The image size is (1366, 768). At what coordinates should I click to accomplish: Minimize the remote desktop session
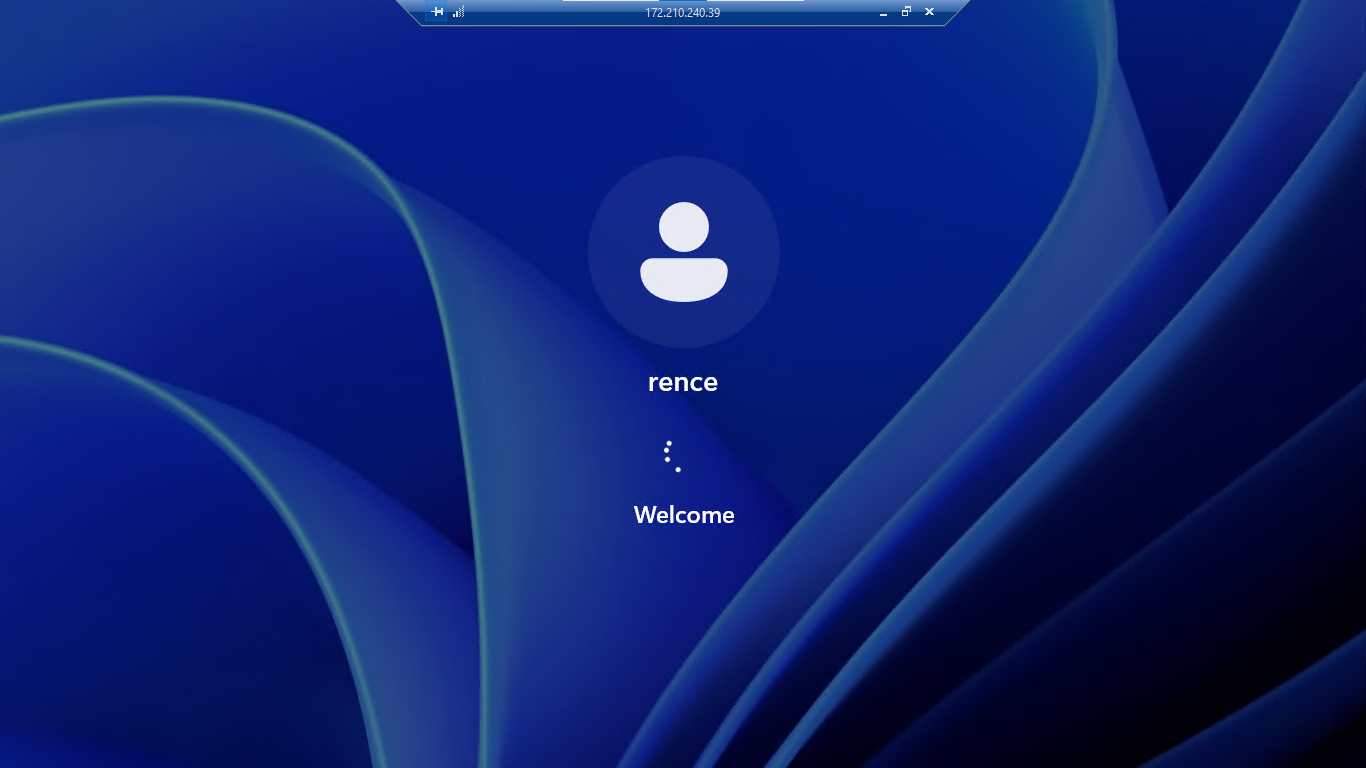coord(884,12)
